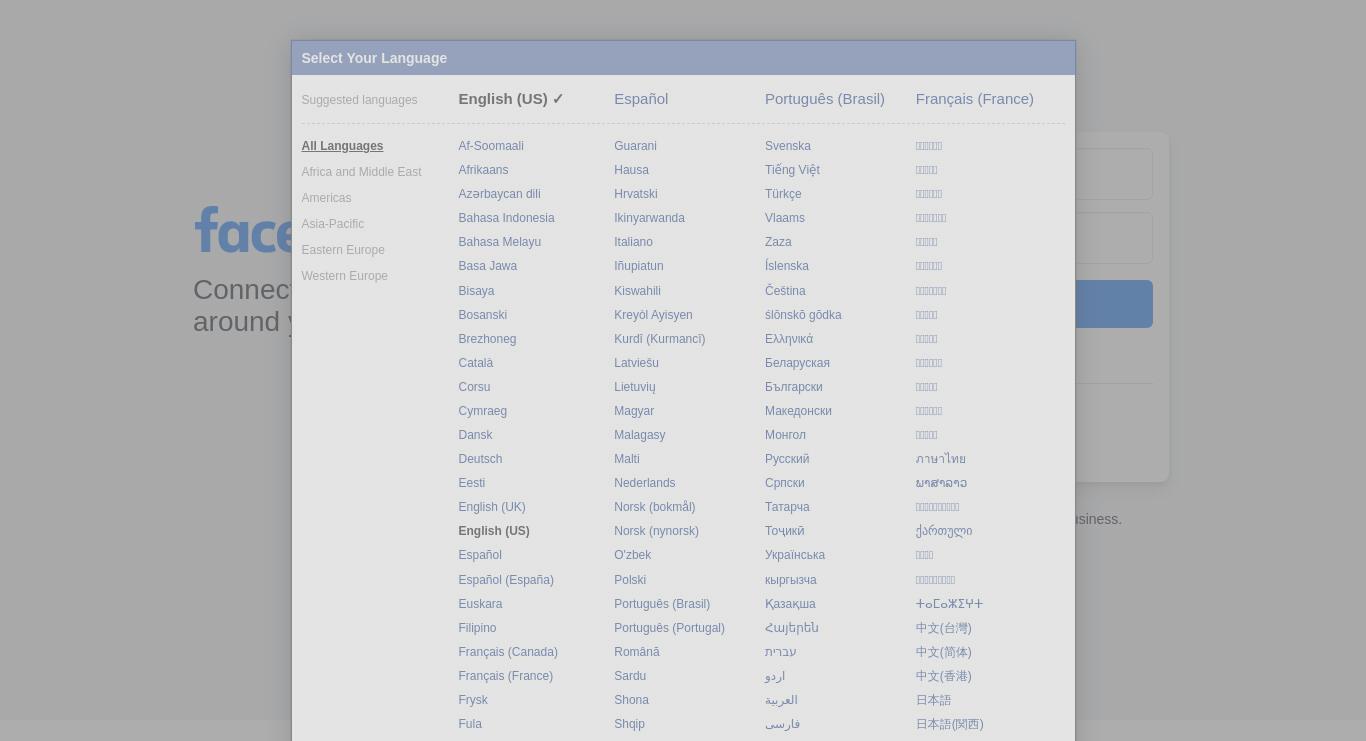
Task: Pick suggested language Español in top row
Action: pos(641,99)
